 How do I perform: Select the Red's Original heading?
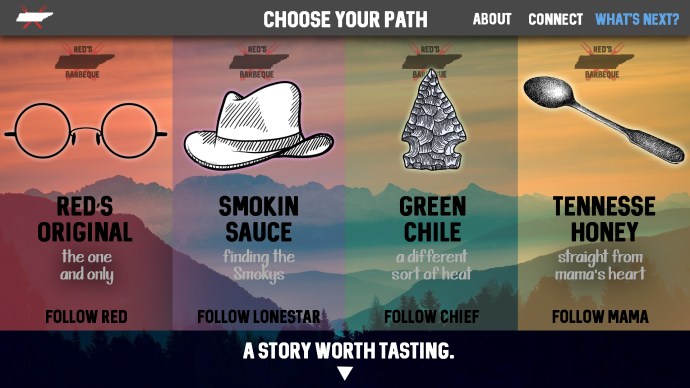point(85,219)
